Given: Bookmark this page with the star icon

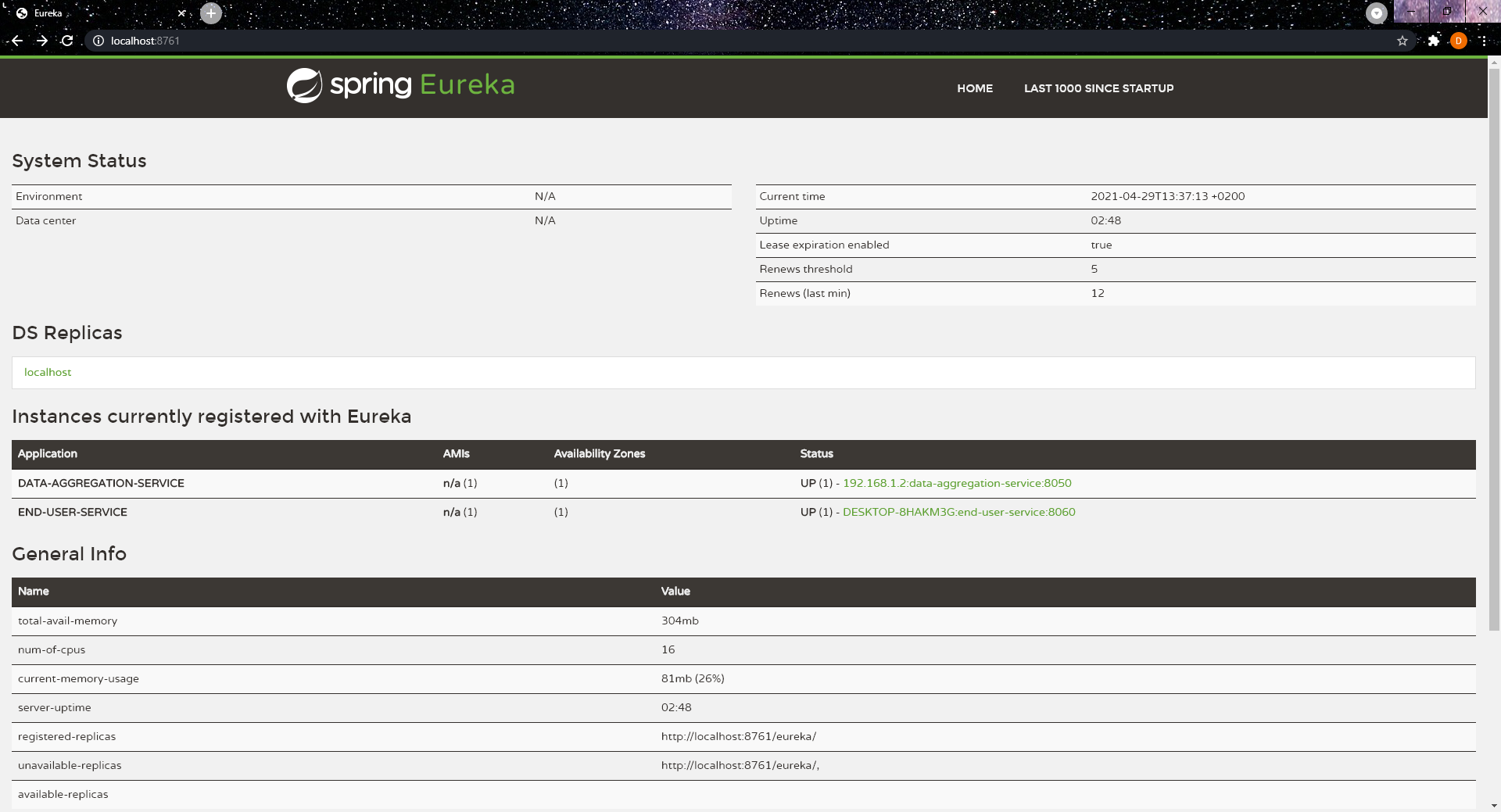Looking at the screenshot, I should [1402, 41].
